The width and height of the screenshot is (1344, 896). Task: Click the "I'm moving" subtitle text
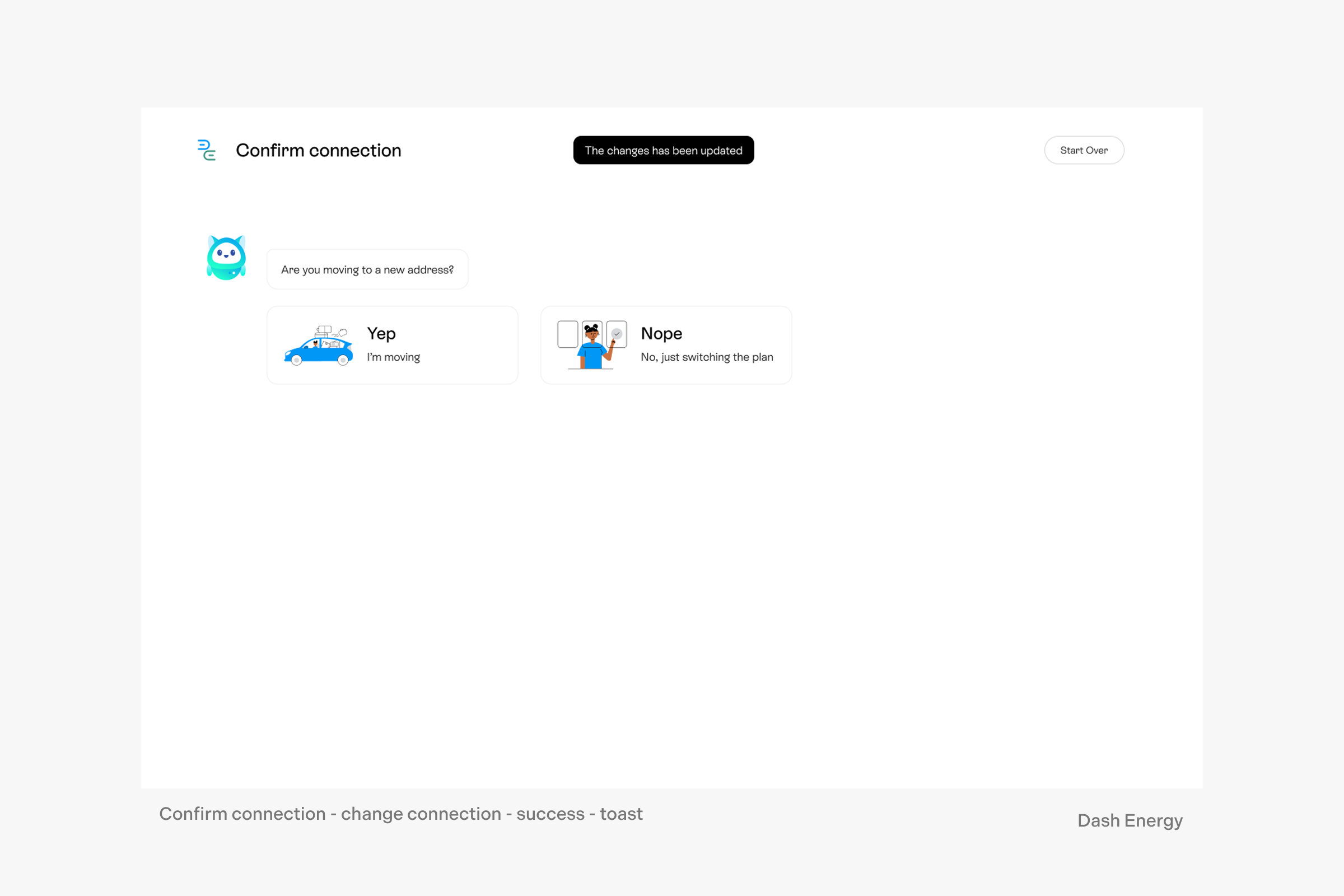[x=393, y=357]
